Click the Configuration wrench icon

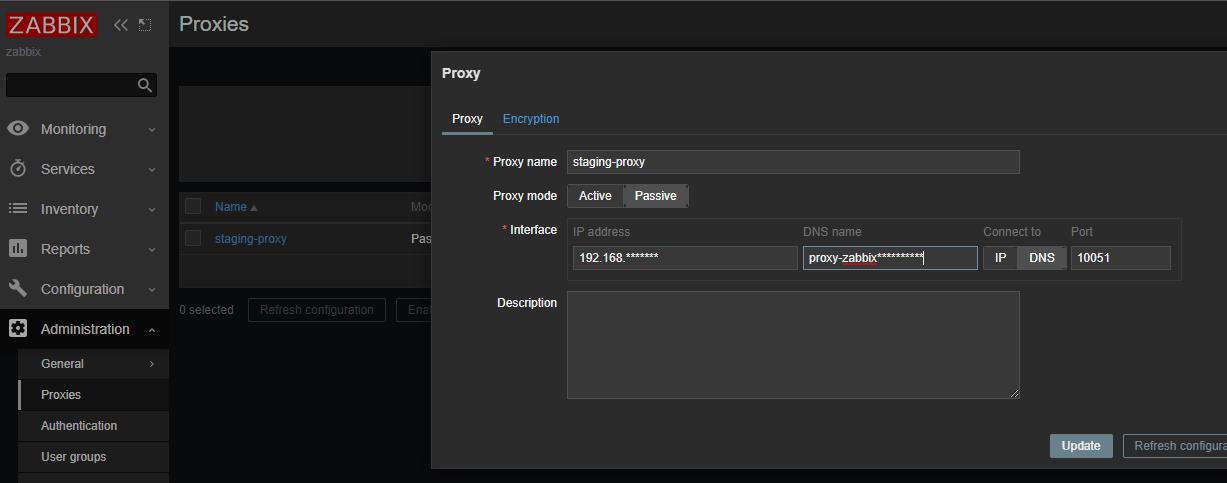(x=18, y=288)
